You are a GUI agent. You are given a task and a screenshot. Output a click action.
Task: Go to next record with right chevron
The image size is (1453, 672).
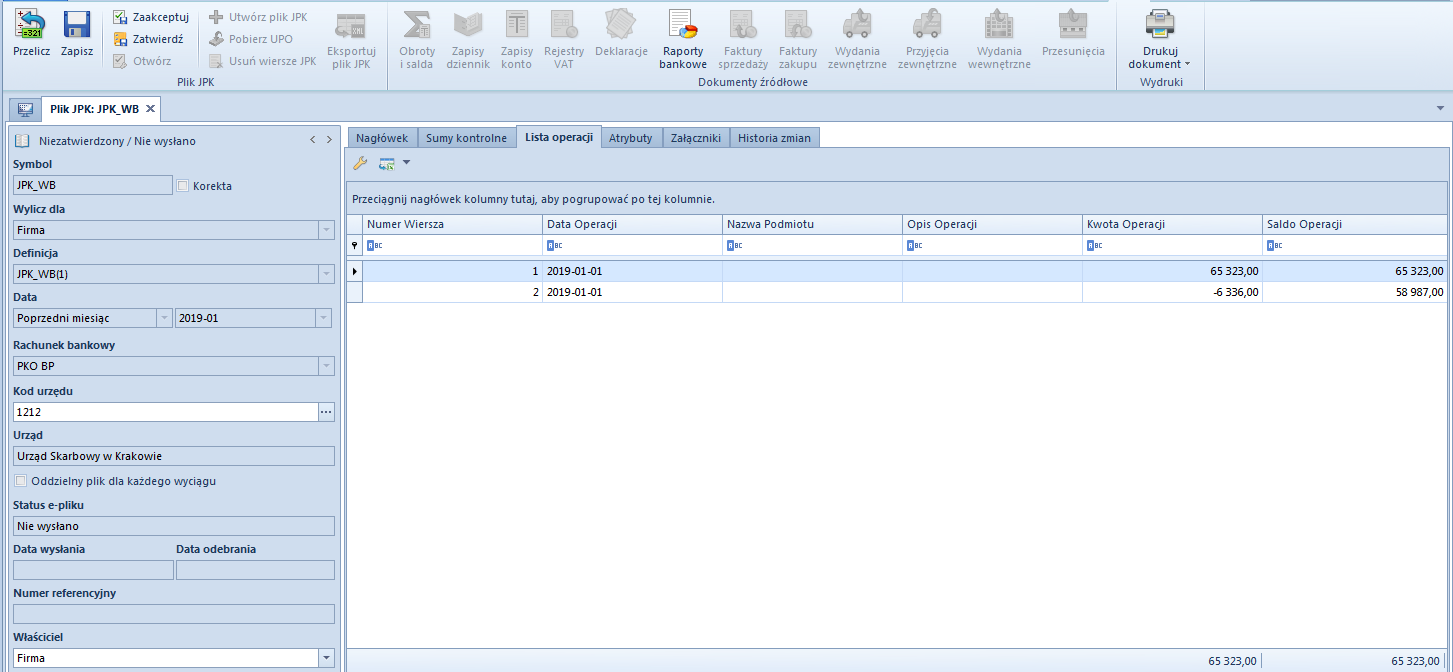tap(329, 141)
